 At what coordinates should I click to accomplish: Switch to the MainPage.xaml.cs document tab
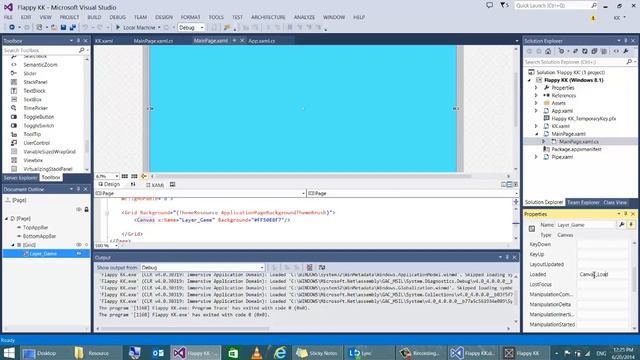(x=153, y=41)
